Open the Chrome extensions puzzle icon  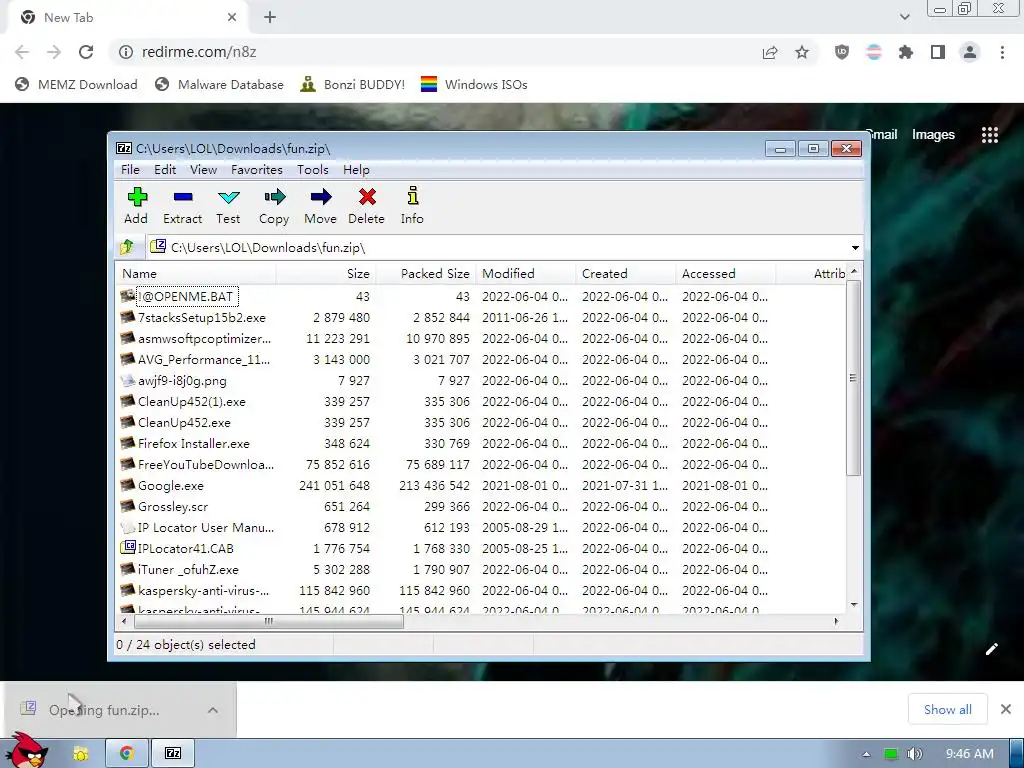(x=906, y=52)
